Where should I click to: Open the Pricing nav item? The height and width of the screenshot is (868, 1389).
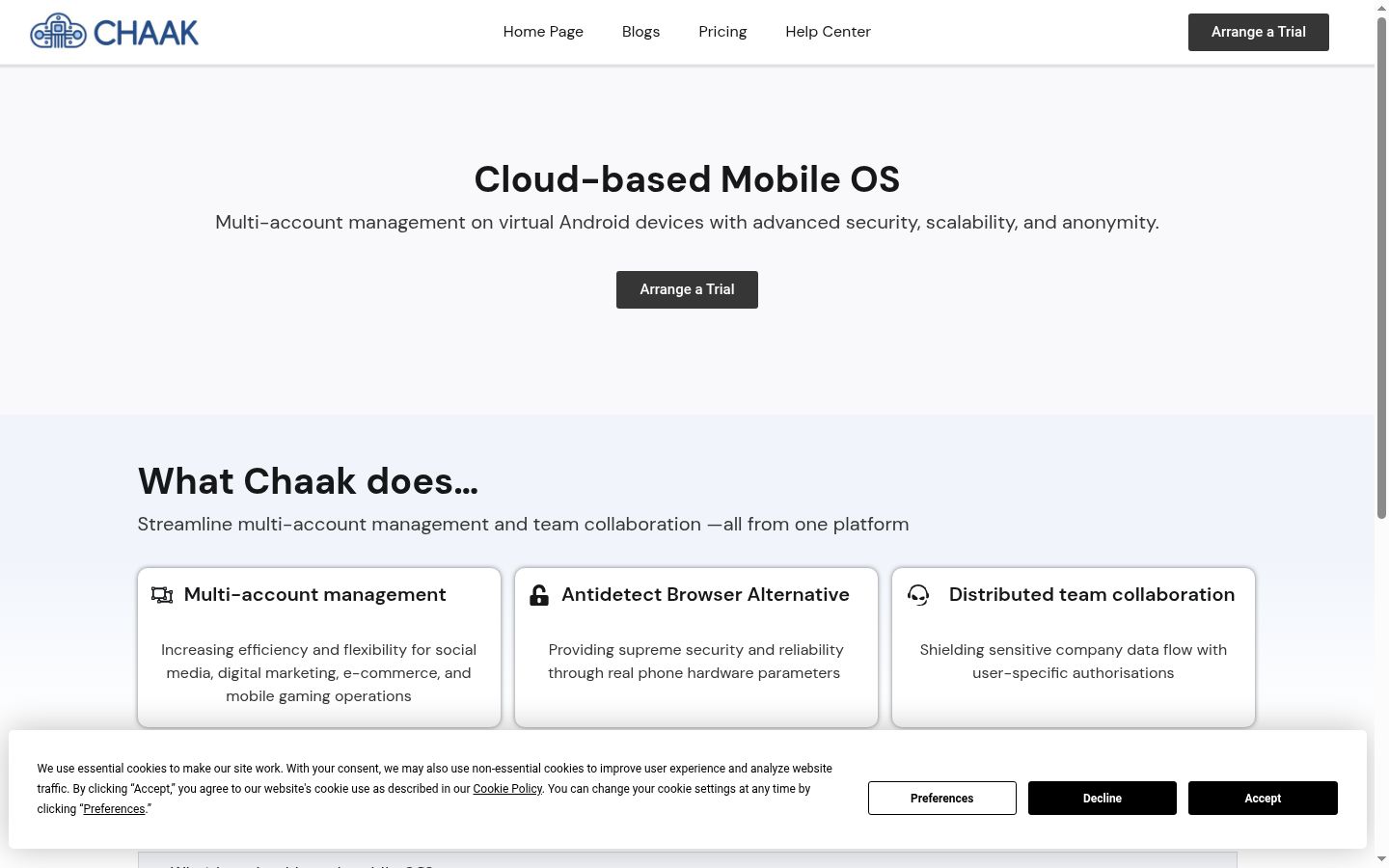click(722, 32)
